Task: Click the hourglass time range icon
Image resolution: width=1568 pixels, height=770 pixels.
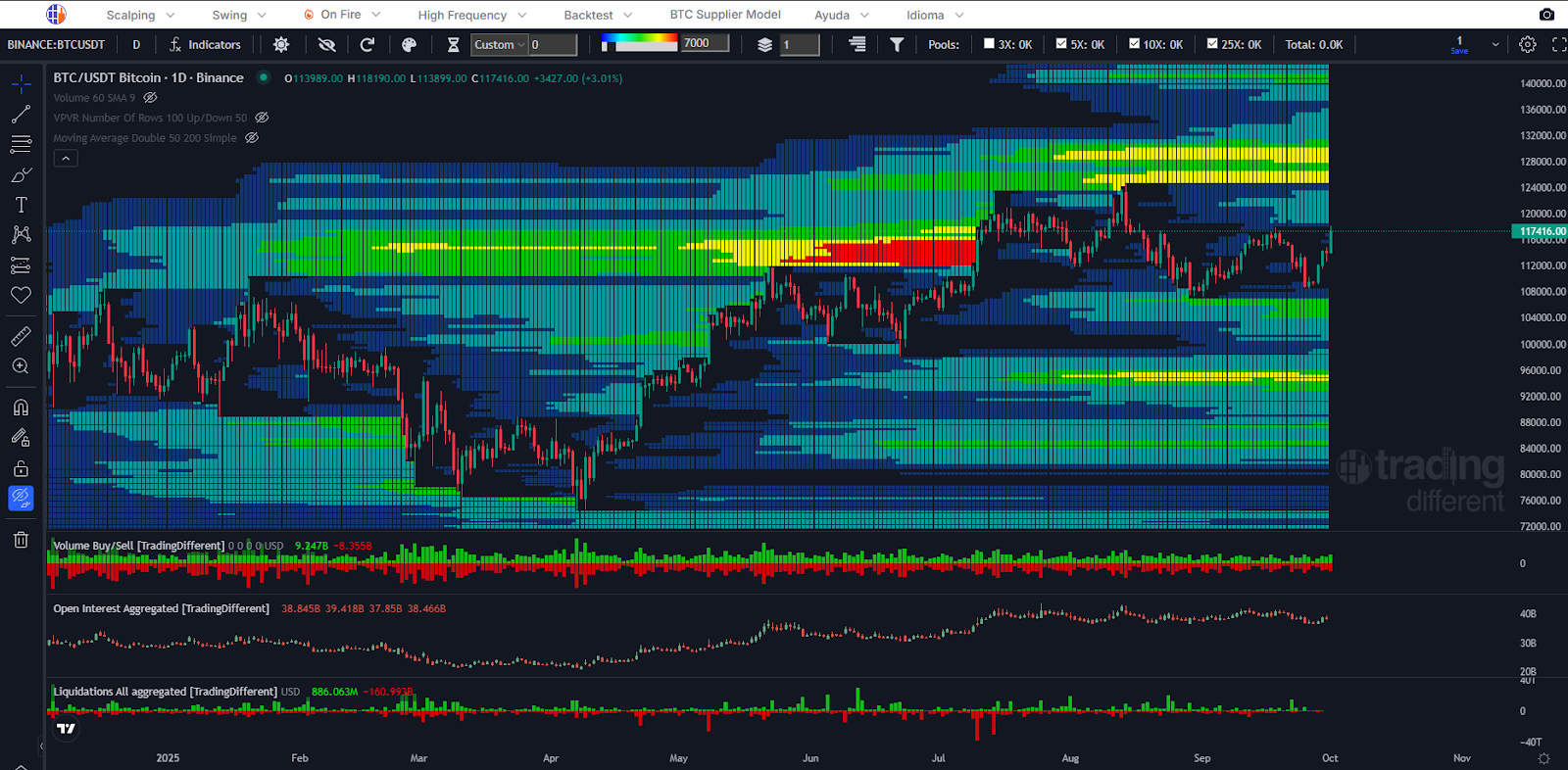Action: click(x=453, y=44)
